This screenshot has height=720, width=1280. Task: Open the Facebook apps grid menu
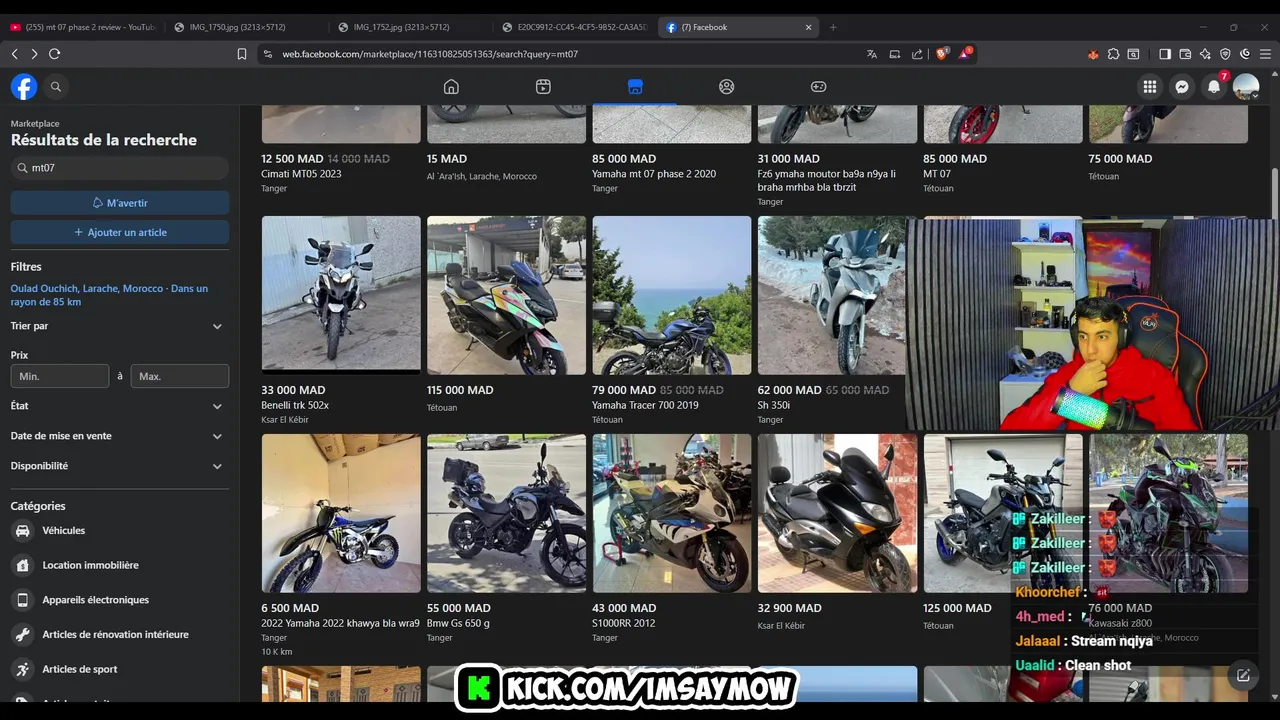click(1150, 87)
